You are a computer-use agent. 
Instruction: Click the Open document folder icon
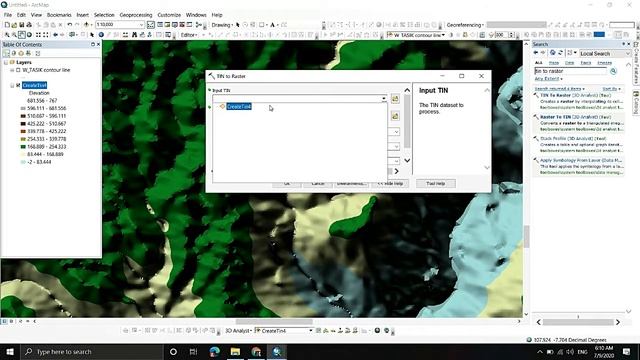click(14, 25)
